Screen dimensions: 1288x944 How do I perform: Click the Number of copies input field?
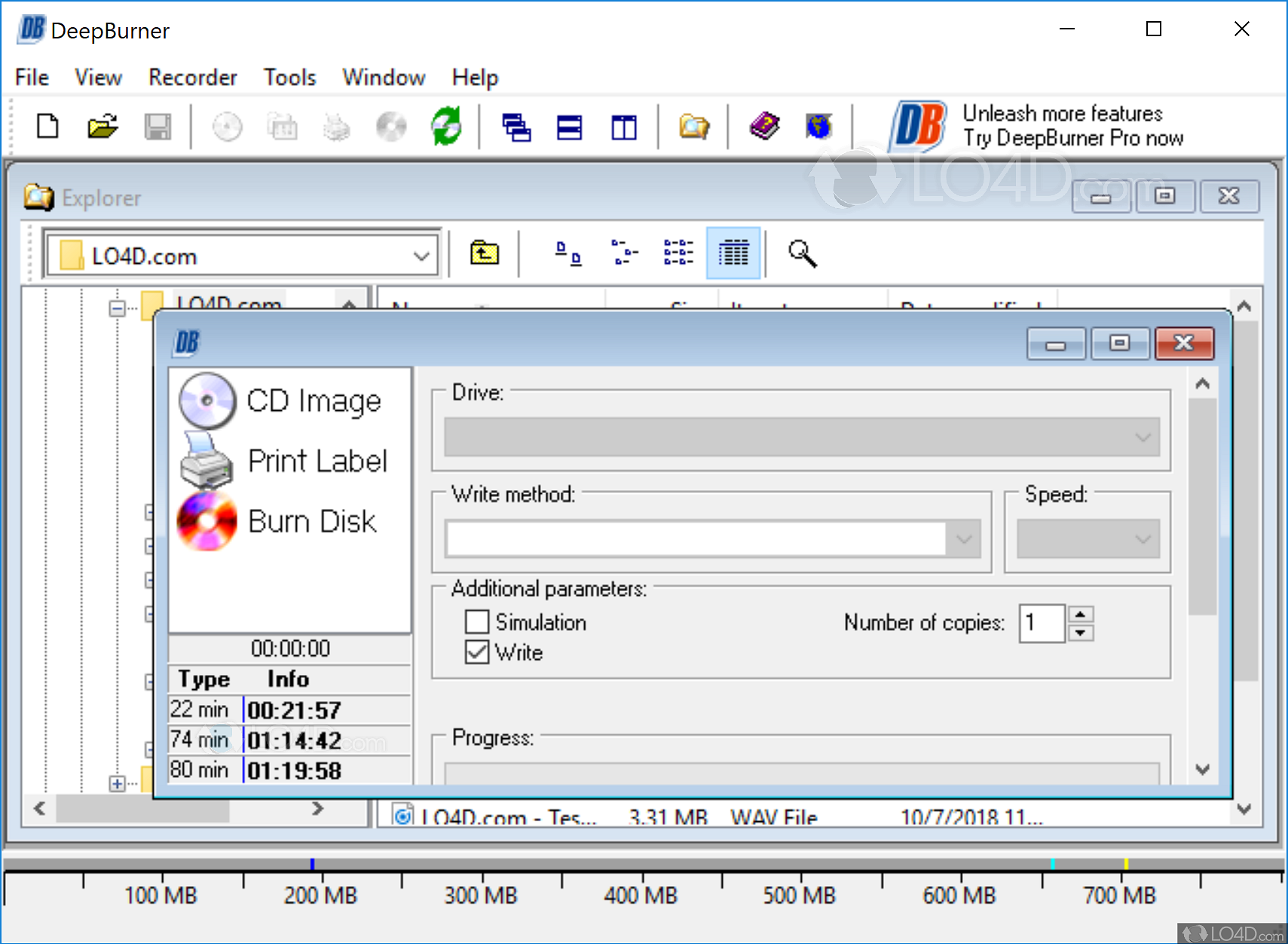click(x=1042, y=623)
